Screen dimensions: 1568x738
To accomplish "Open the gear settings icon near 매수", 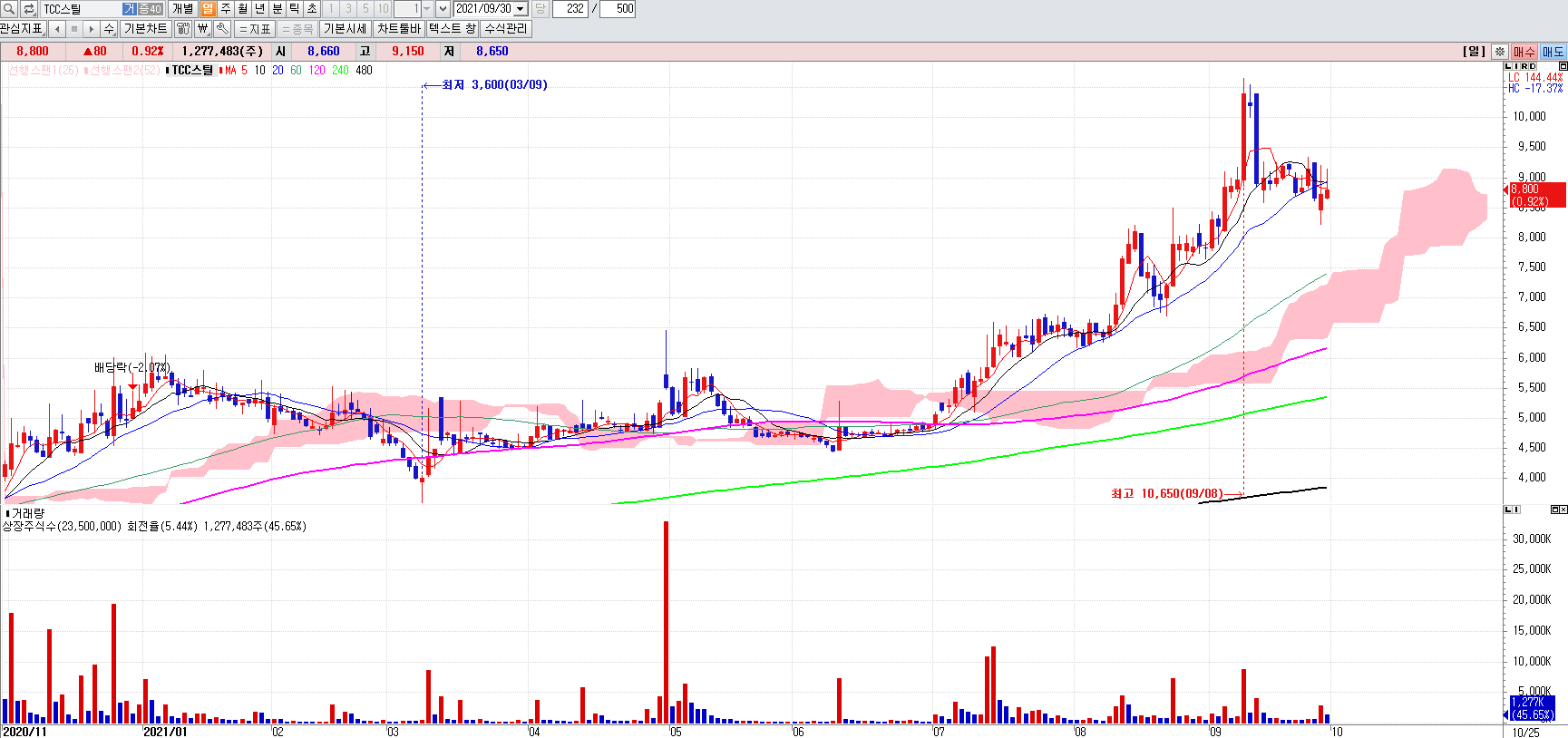I will click(x=1500, y=52).
